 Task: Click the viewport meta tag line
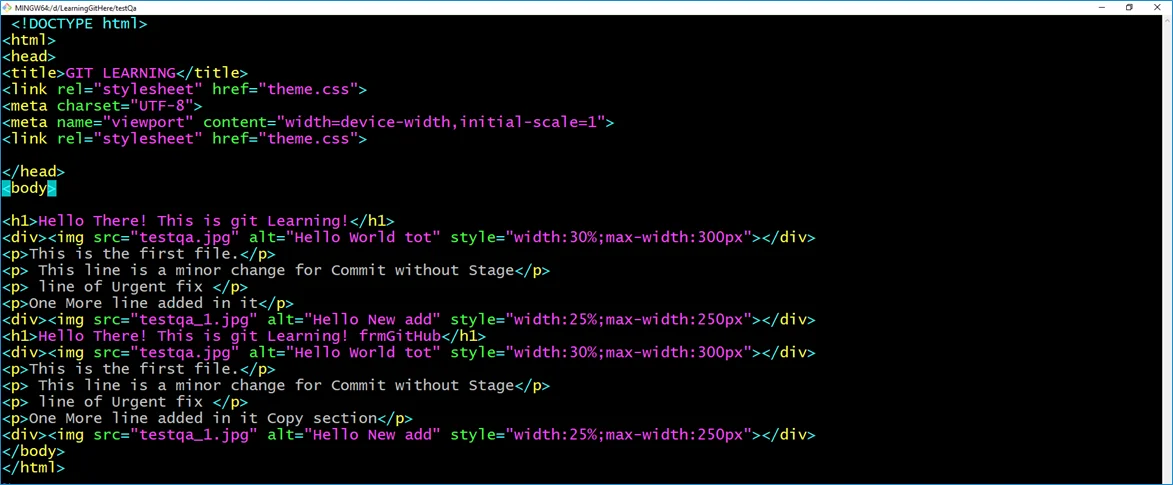[x=307, y=122]
